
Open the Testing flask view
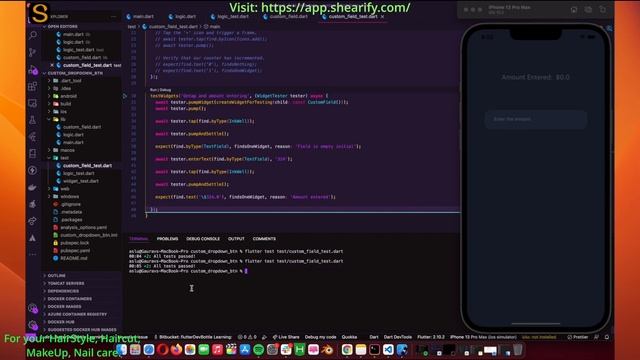tap(33, 120)
